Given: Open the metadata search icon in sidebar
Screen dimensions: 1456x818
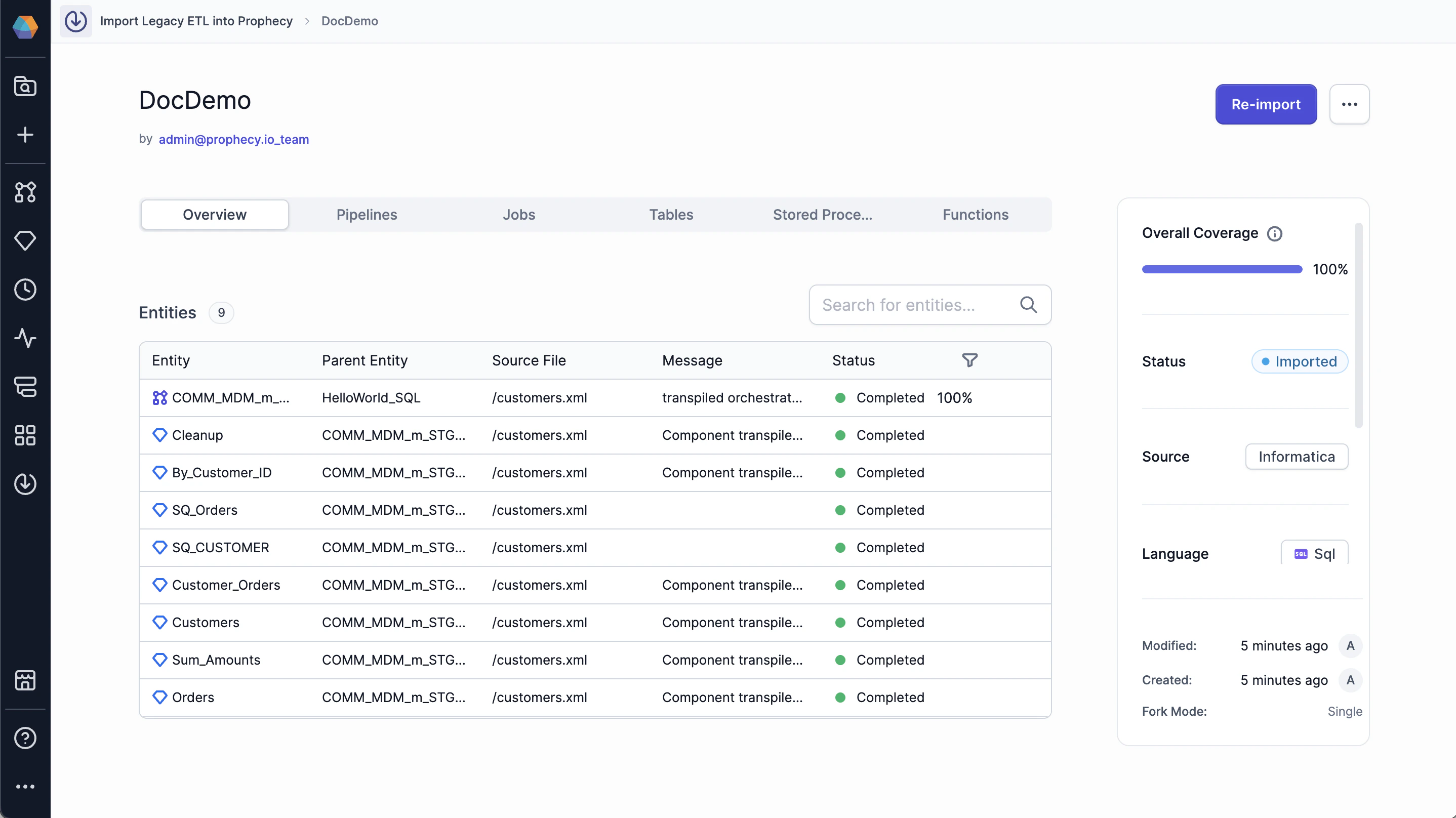Looking at the screenshot, I should click(x=25, y=87).
